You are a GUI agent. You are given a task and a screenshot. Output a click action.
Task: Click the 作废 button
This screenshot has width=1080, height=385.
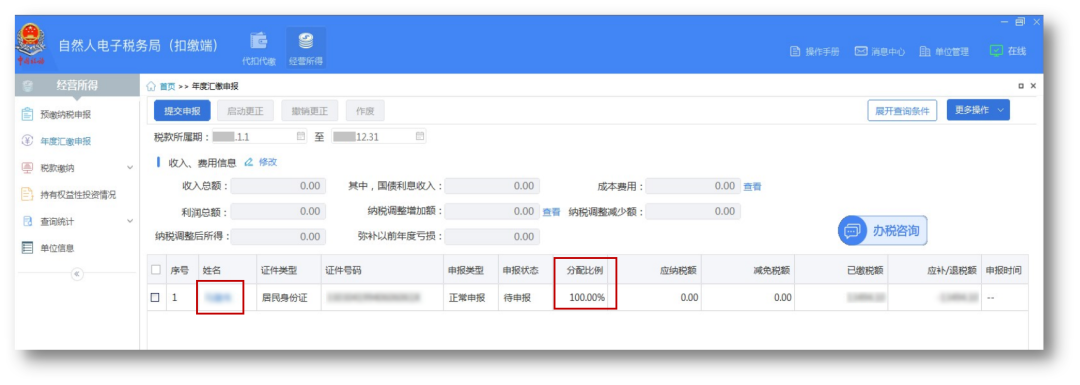click(365, 111)
